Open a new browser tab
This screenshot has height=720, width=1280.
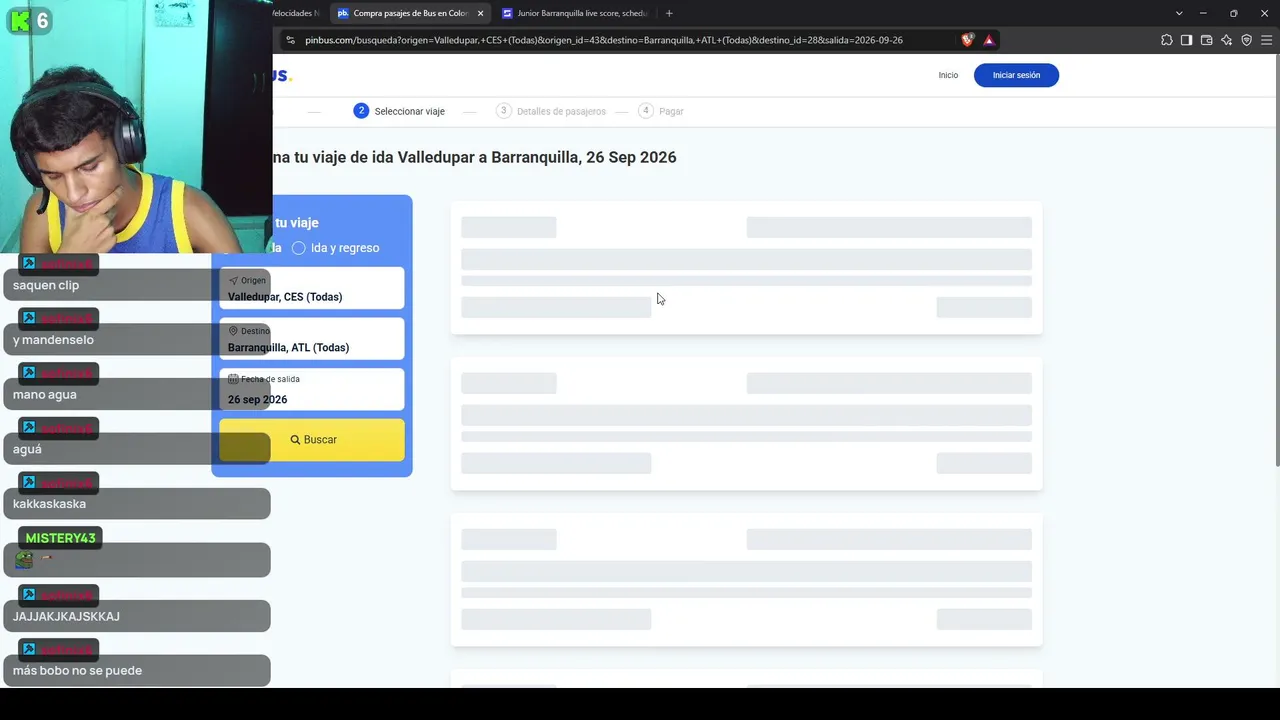[669, 13]
